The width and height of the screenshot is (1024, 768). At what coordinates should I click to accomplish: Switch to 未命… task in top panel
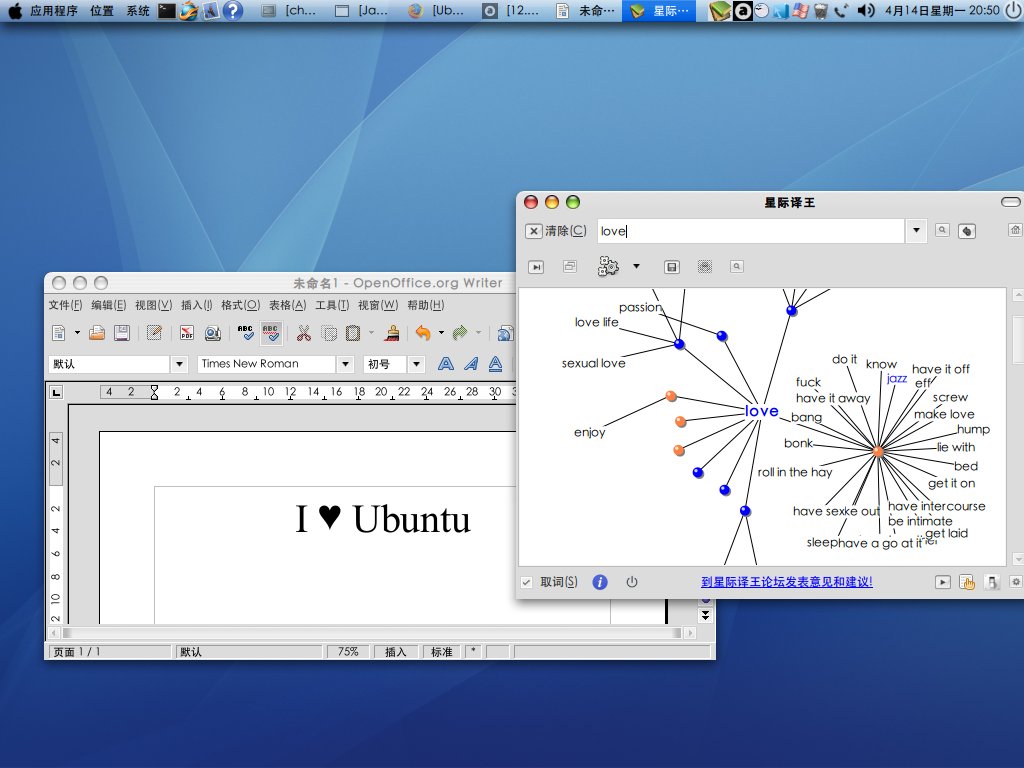click(x=586, y=10)
